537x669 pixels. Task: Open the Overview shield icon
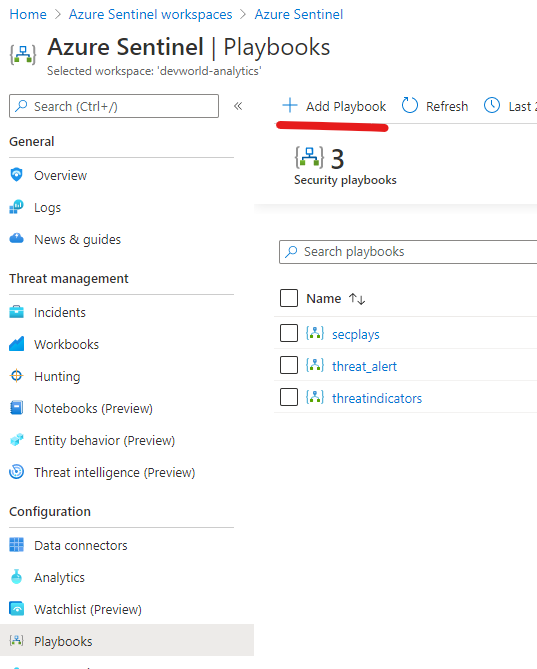click(x=16, y=175)
